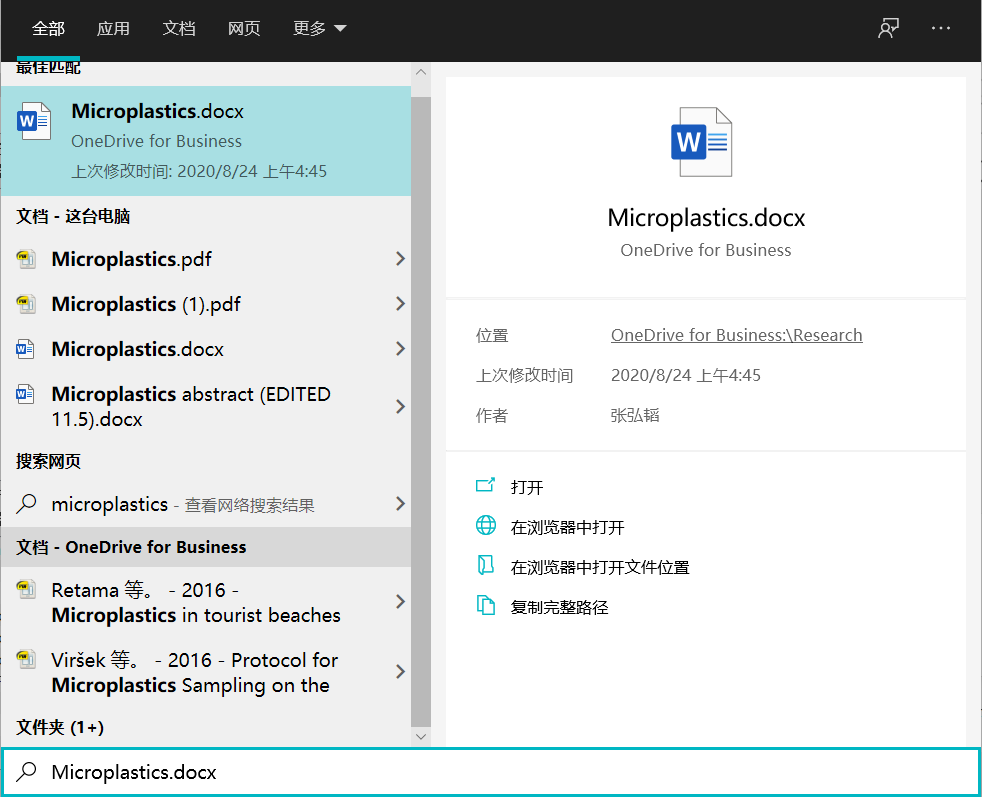Click 文件夹 (1+) section header
The height and width of the screenshot is (800, 982).
(60, 727)
